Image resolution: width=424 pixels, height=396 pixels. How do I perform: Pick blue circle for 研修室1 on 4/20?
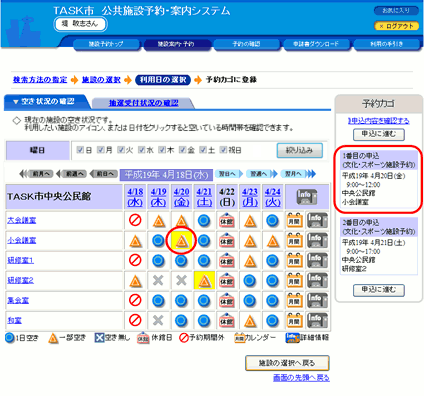[181, 260]
